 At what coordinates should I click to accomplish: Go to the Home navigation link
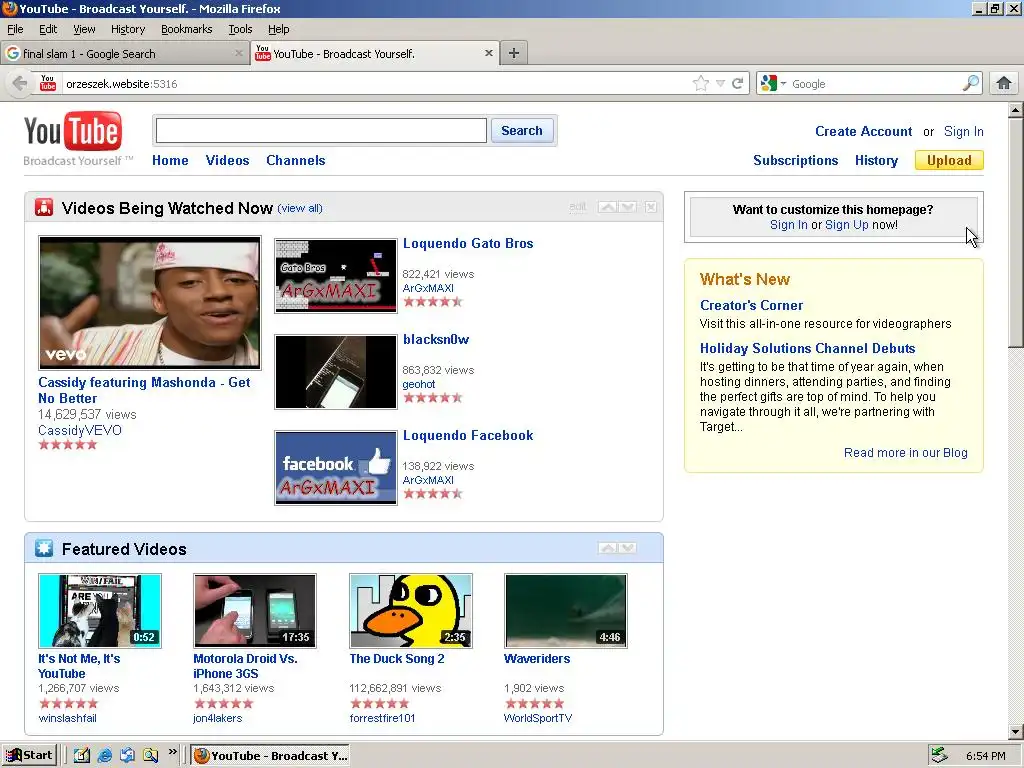[170, 161]
